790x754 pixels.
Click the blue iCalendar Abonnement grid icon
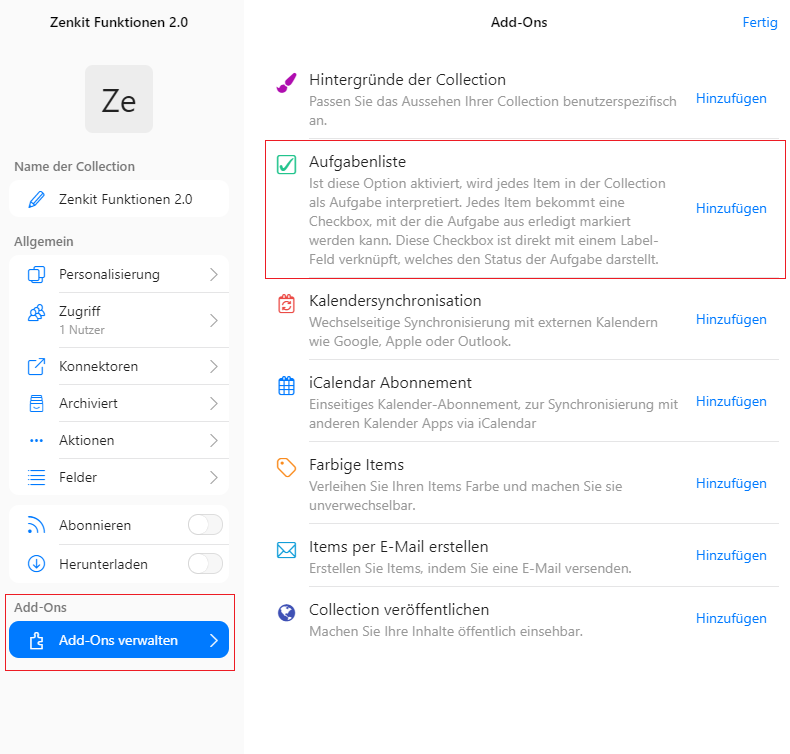[286, 386]
